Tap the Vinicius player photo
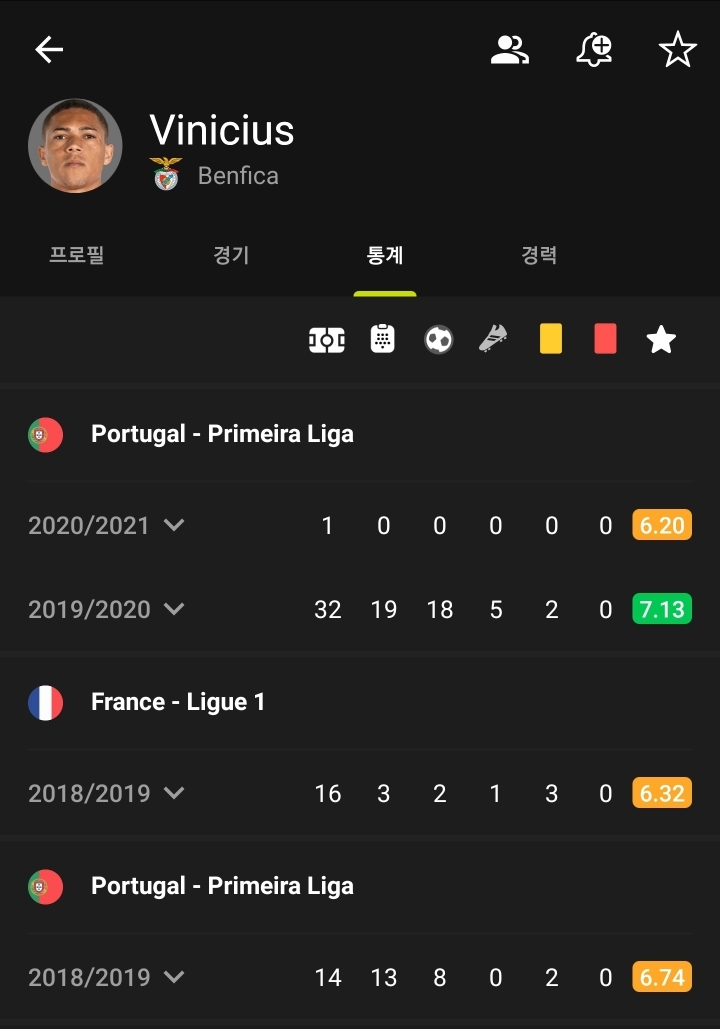720x1029 pixels. coord(75,146)
